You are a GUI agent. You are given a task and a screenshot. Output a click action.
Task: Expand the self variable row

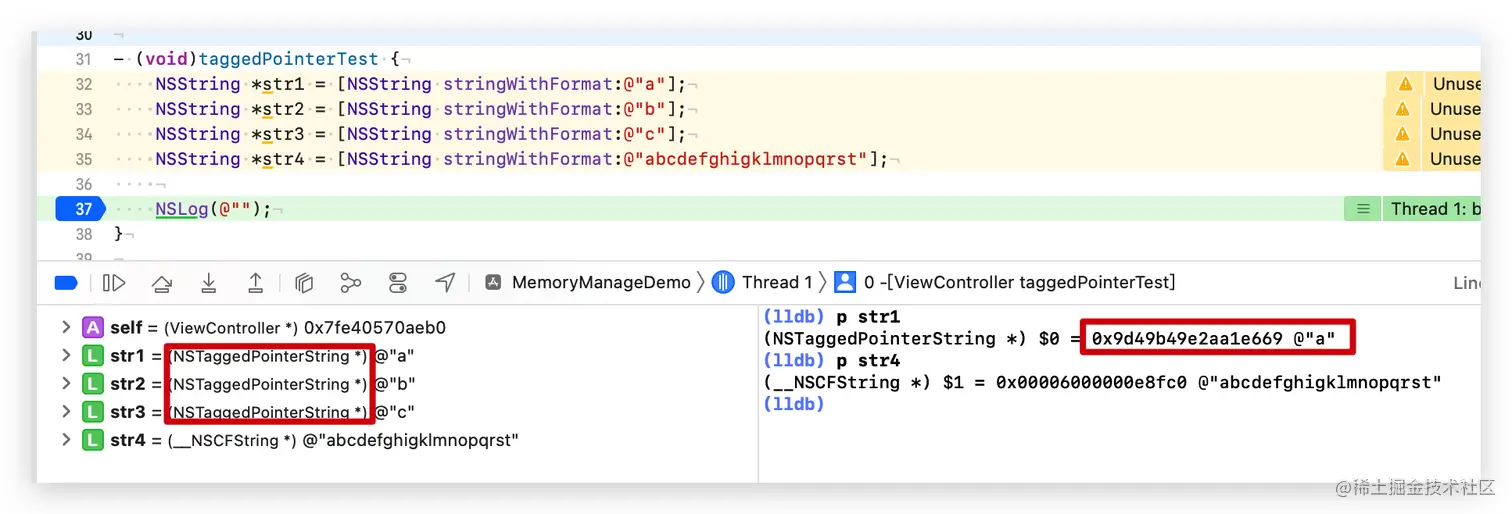[66, 328]
